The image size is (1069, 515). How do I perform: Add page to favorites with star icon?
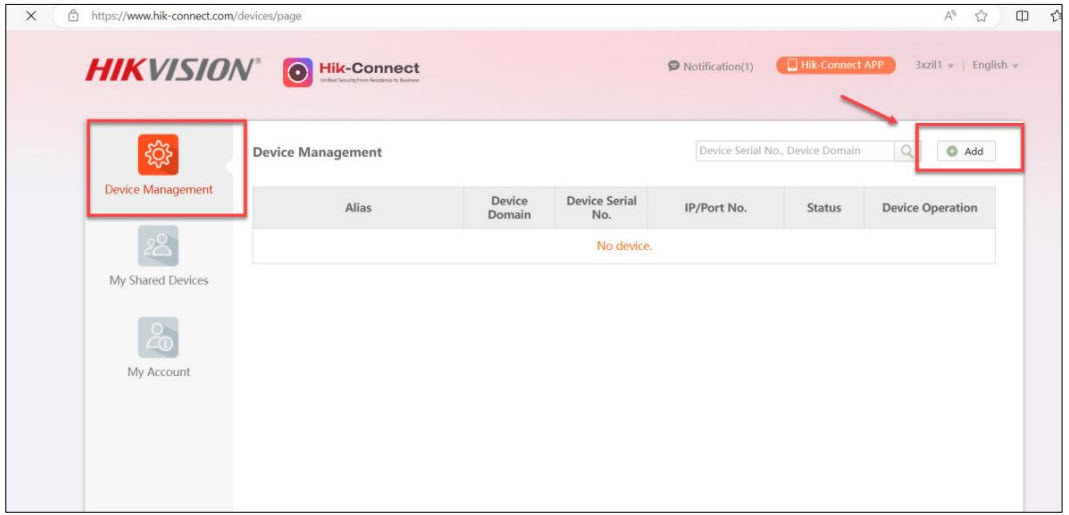983,16
